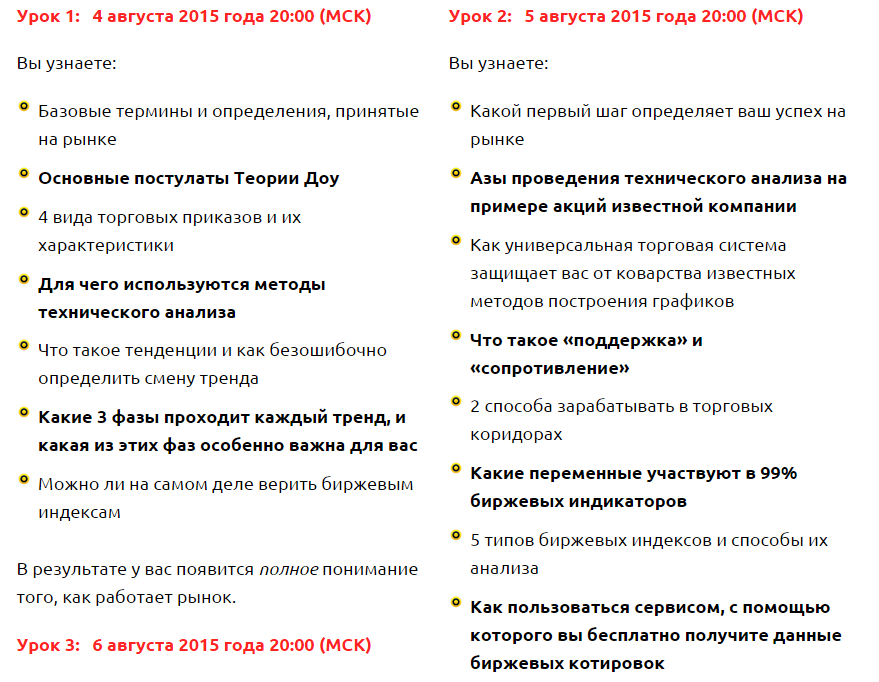Select the bullet beside "5 типов биржевых индексов"
The image size is (879, 682).
tap(455, 536)
